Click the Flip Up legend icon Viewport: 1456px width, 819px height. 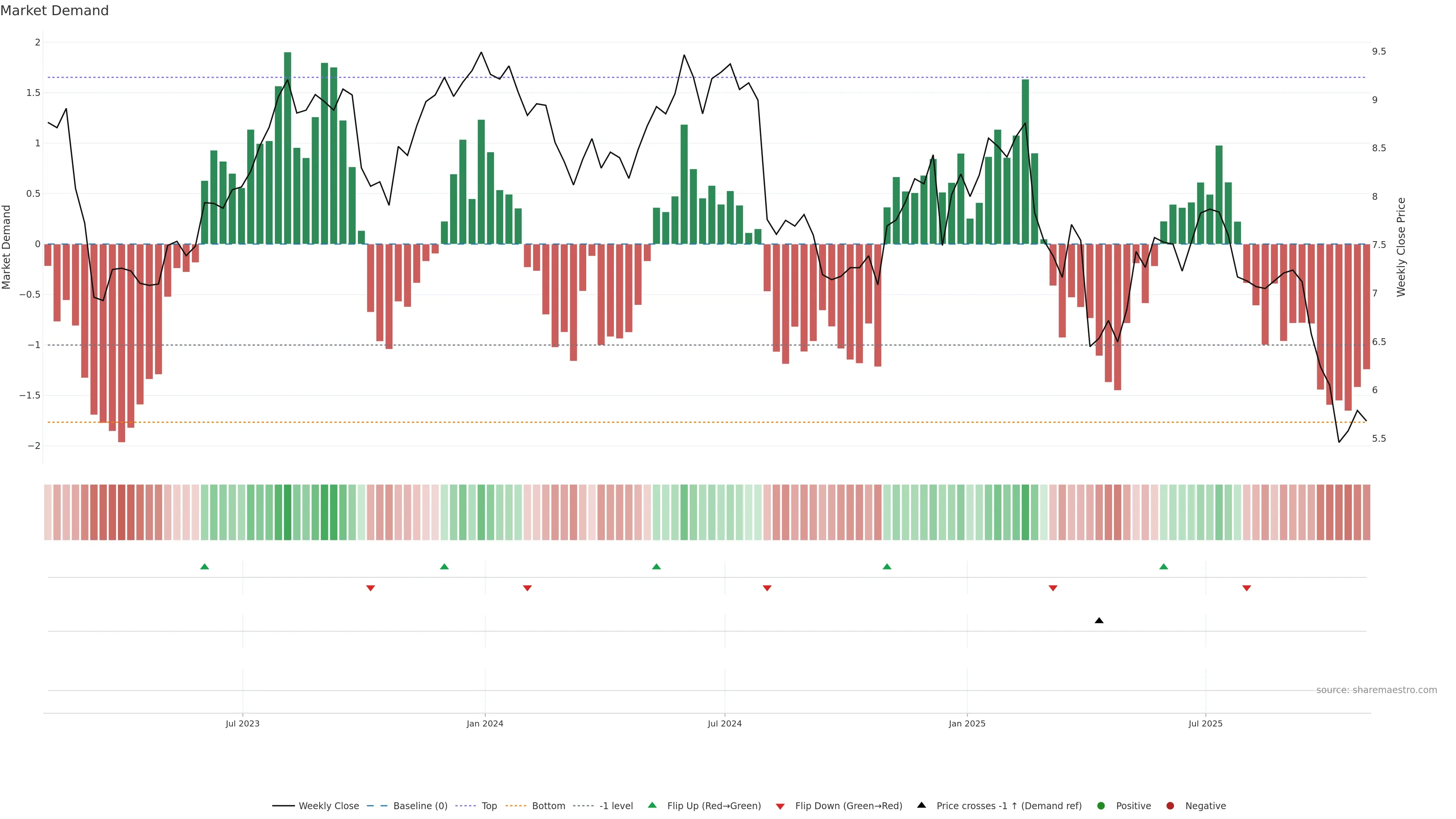[652, 805]
